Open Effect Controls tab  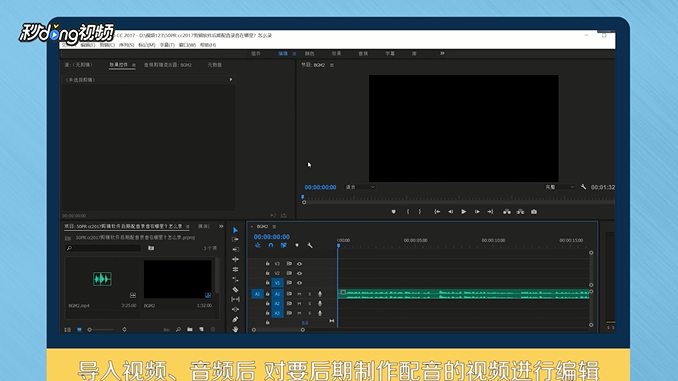[118, 65]
